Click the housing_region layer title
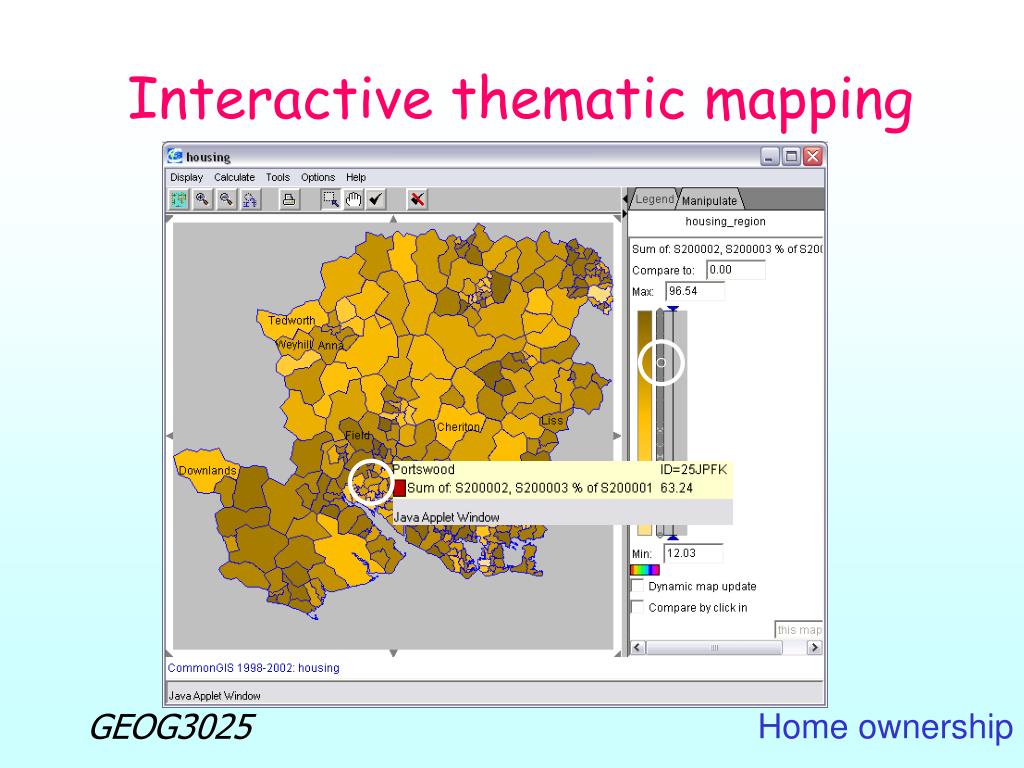This screenshot has width=1024, height=768. pos(725,221)
